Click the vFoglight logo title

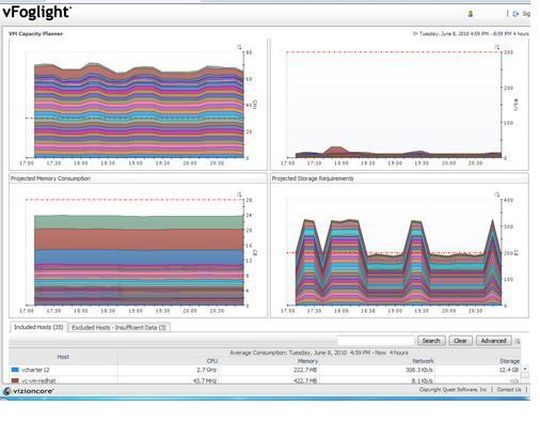click(37, 12)
